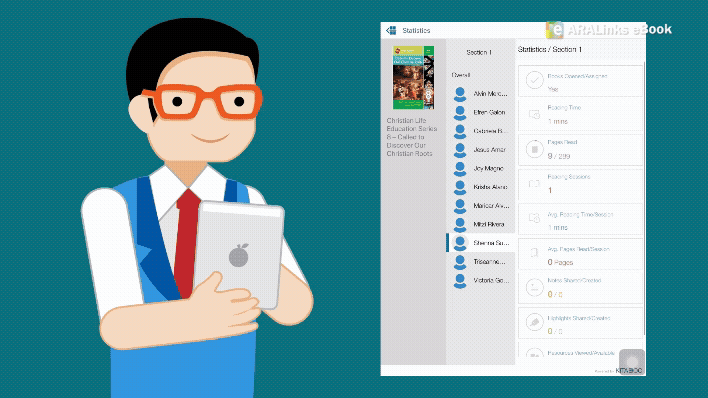Image resolution: width=708 pixels, height=398 pixels.
Task: Select the Overall entry above the student list
Action: pyautogui.click(x=461, y=75)
